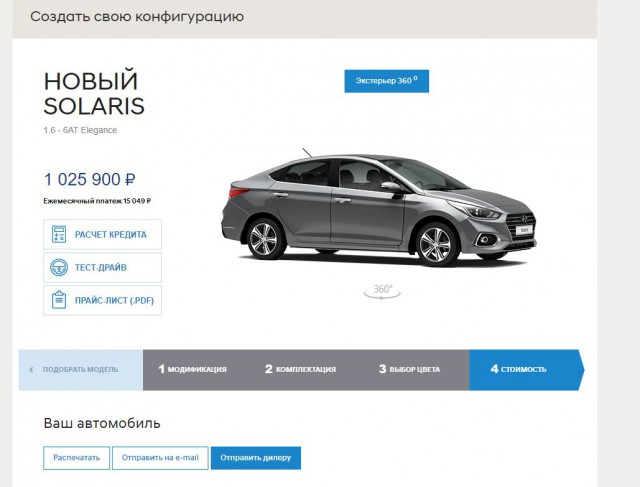Click Отправить на e-mail button
Viewport: 640px width, 487px height.
coord(160,458)
